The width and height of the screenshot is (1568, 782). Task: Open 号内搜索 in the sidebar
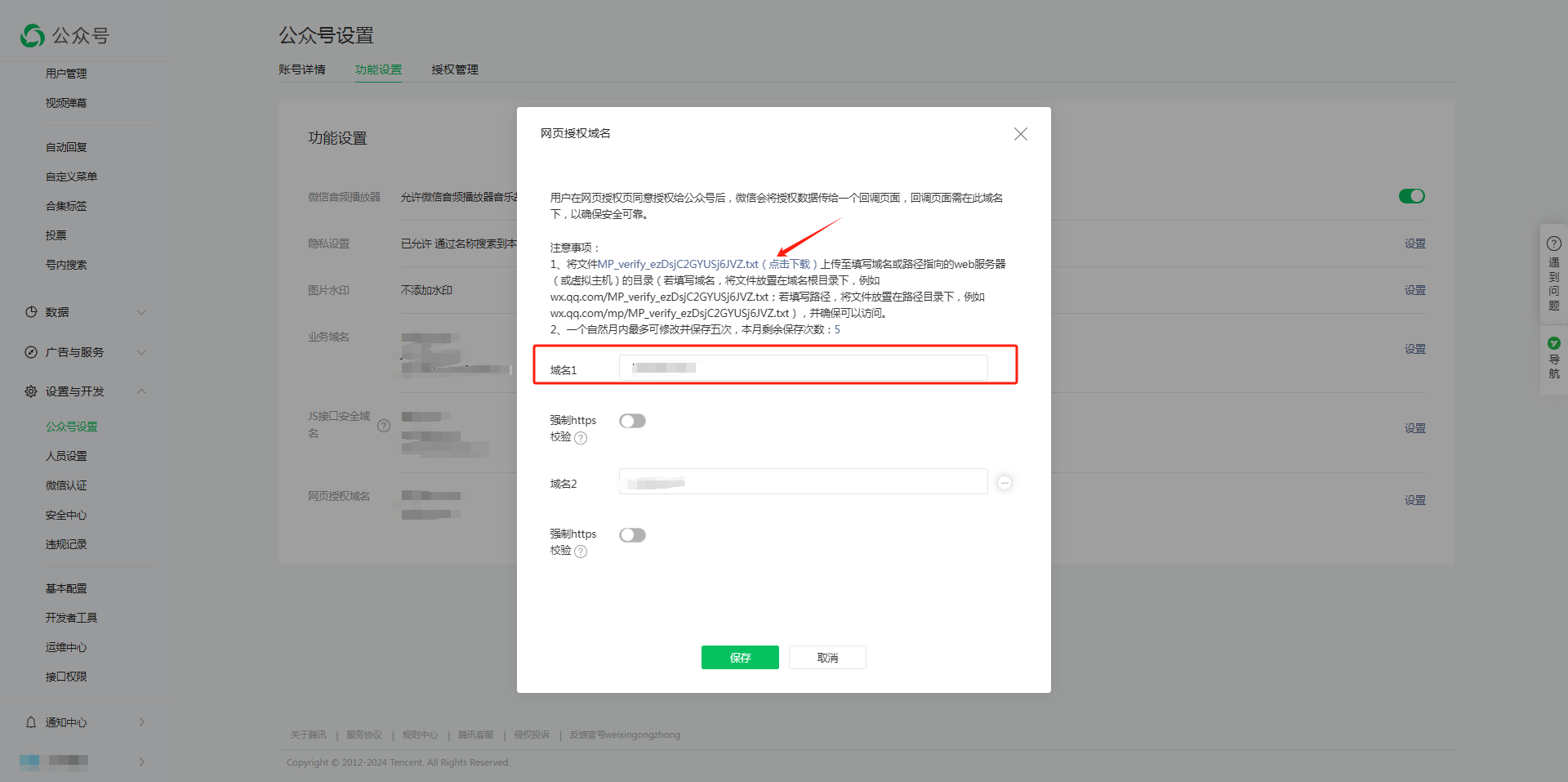click(66, 265)
